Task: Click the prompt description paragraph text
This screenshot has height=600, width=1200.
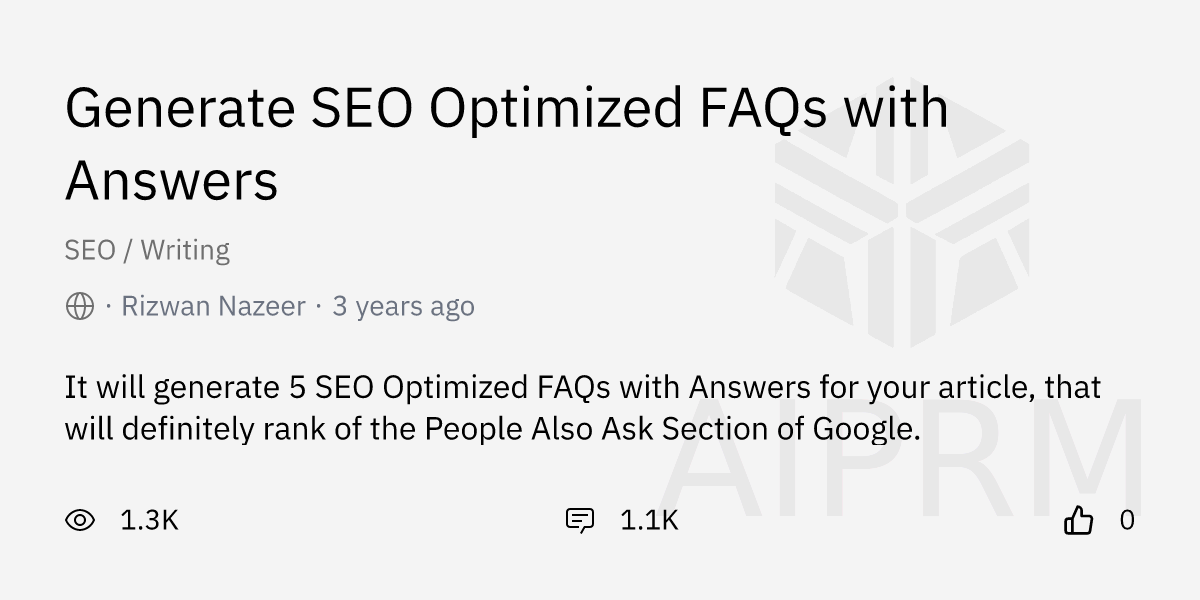Action: pyautogui.click(x=580, y=408)
